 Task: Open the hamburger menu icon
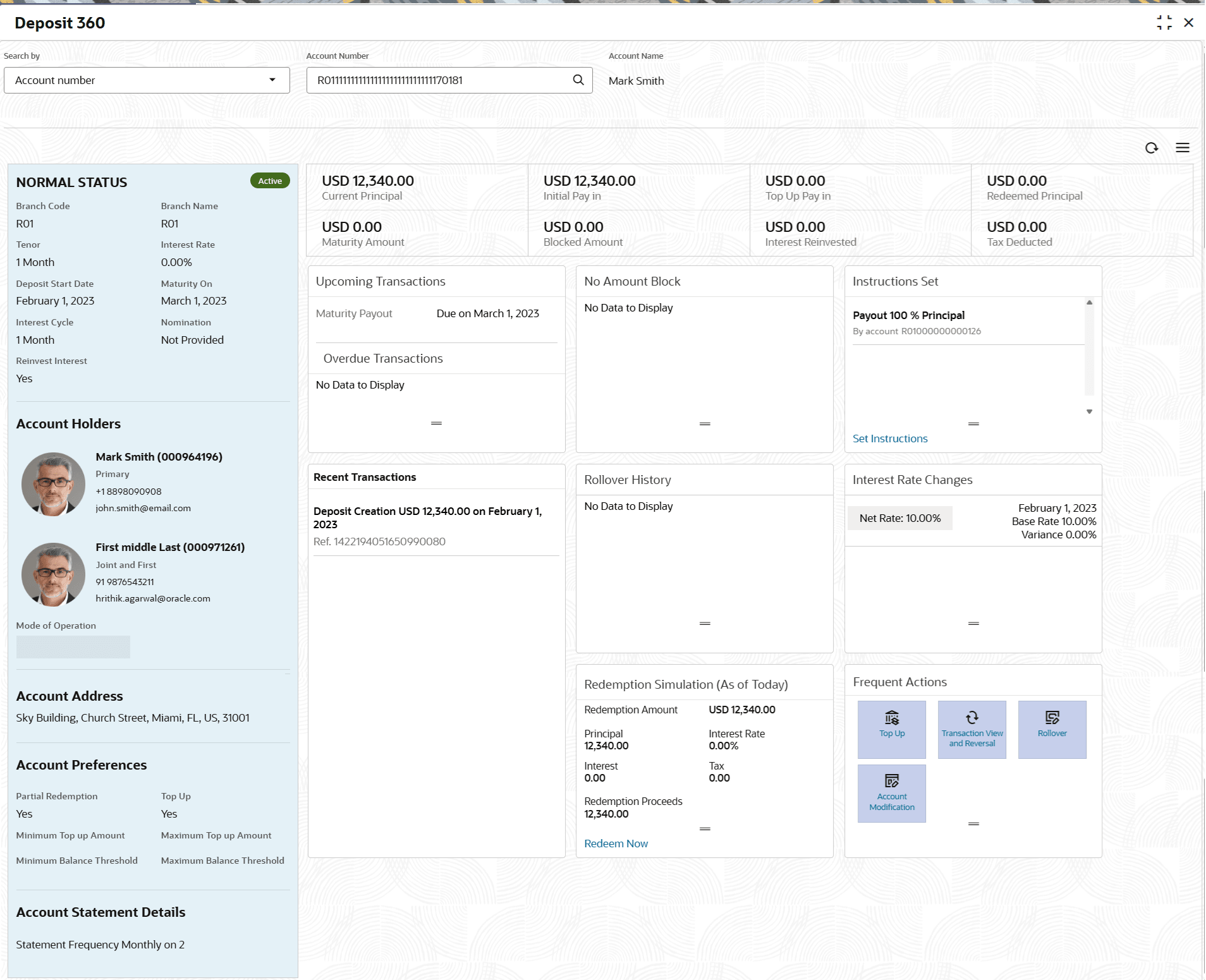[1182, 148]
